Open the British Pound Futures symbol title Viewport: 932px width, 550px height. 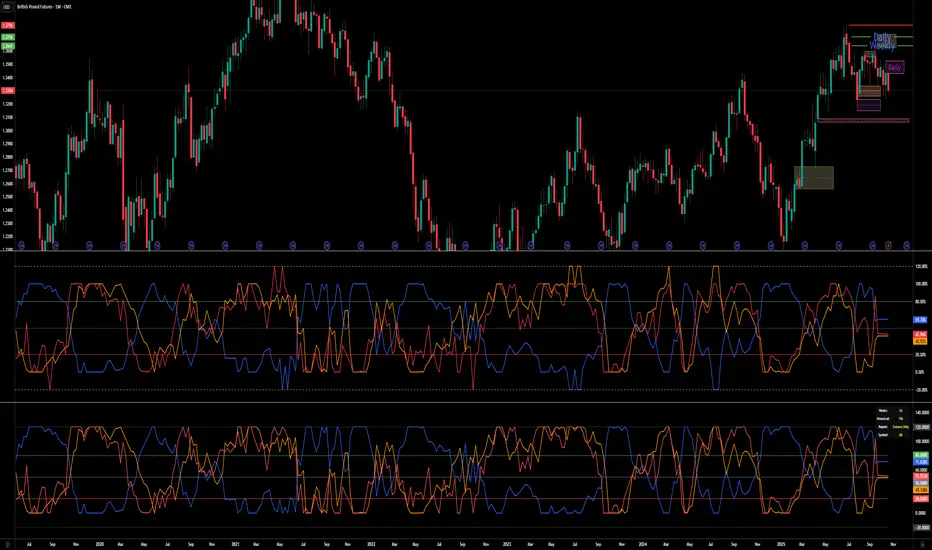coord(45,7)
